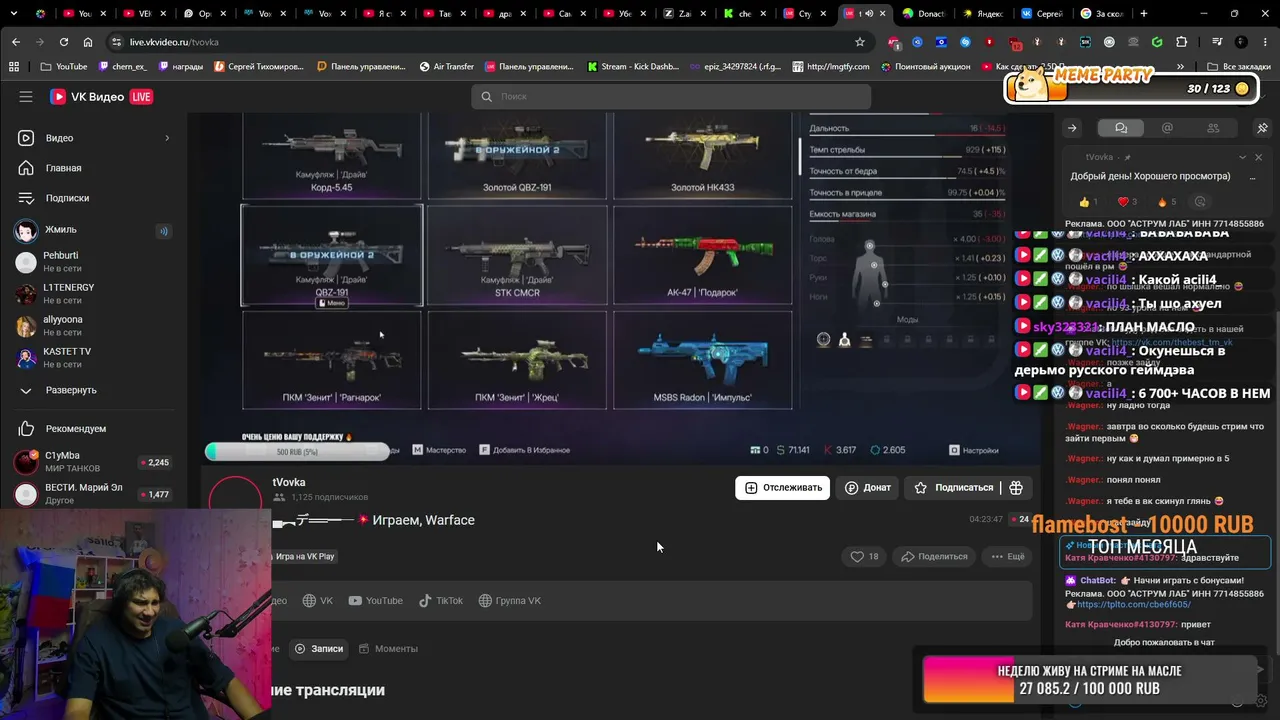Open the allyyoona channel in sidebar
The width and height of the screenshot is (1280, 720).
[95, 326]
